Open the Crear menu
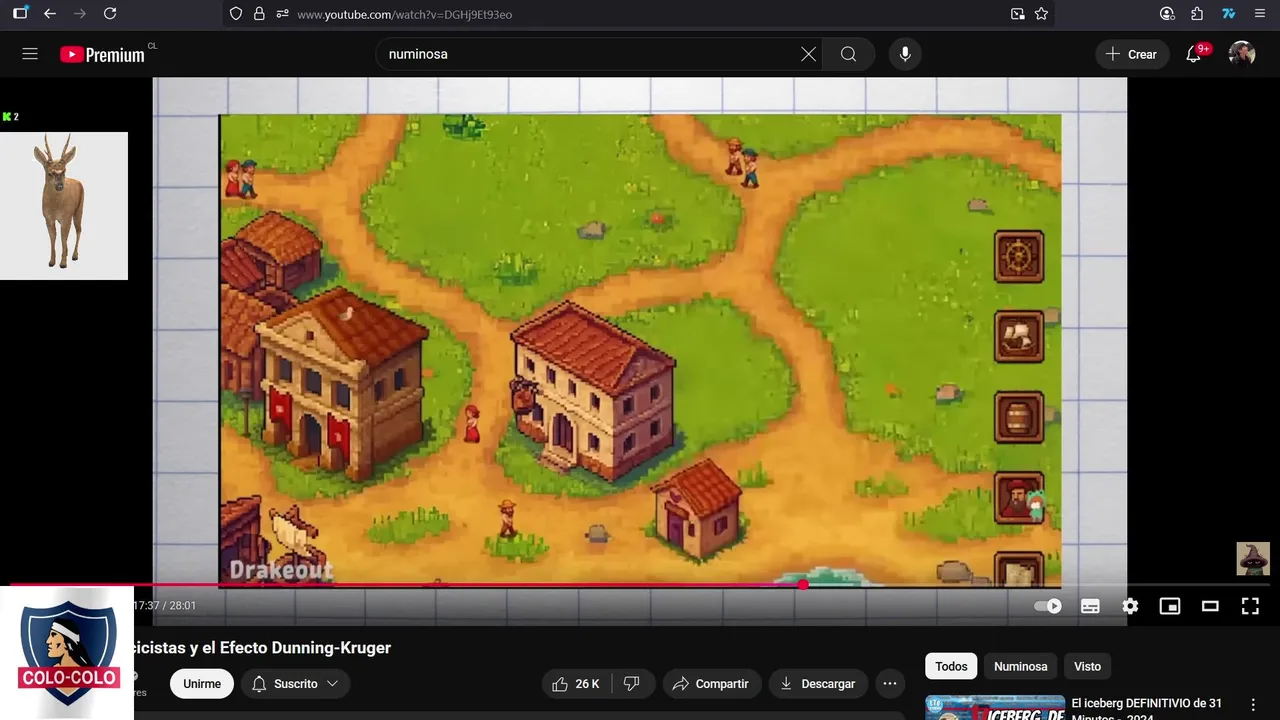 pos(1132,54)
